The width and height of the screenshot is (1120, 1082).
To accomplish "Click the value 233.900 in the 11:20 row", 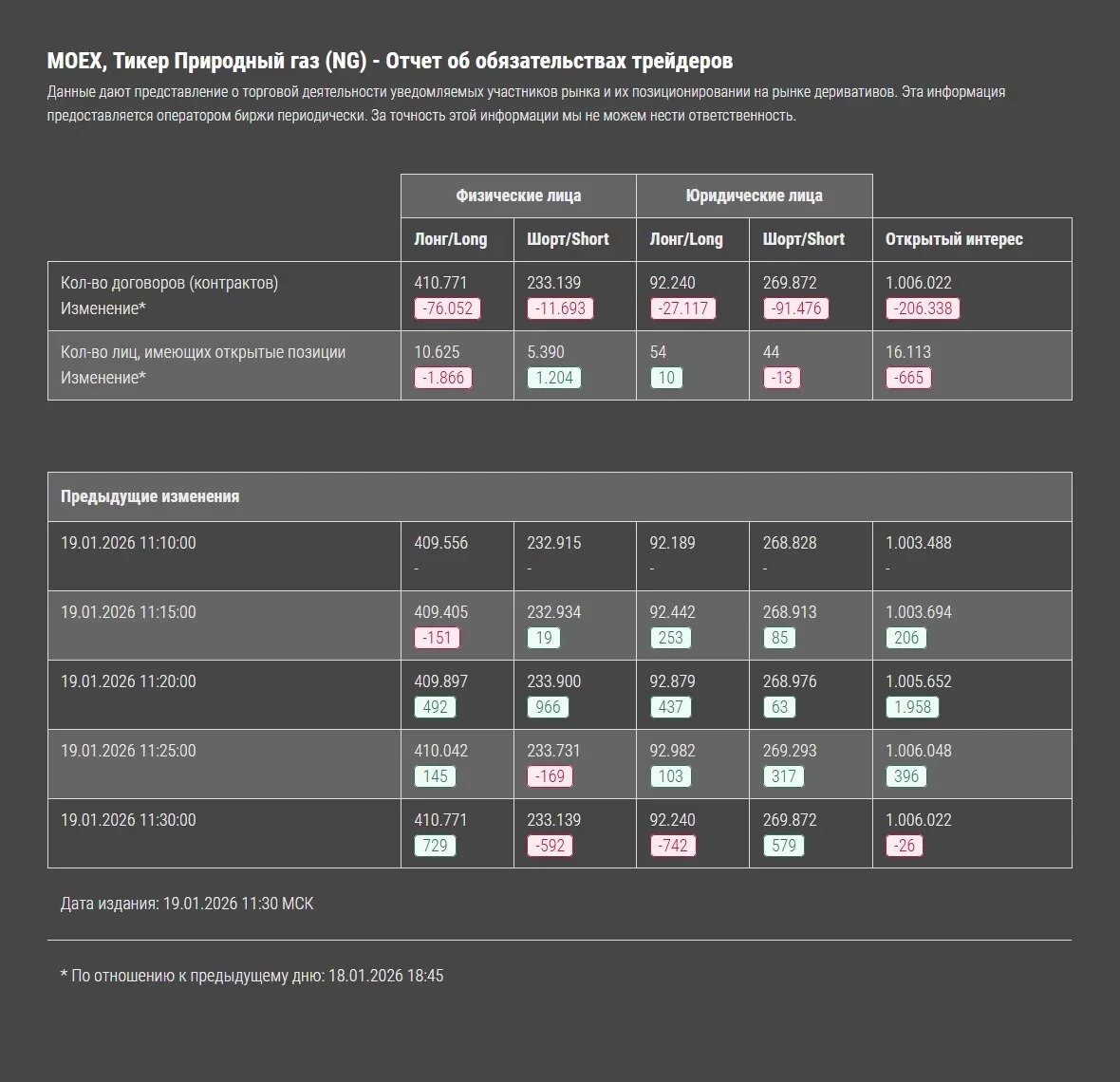I will [x=553, y=681].
